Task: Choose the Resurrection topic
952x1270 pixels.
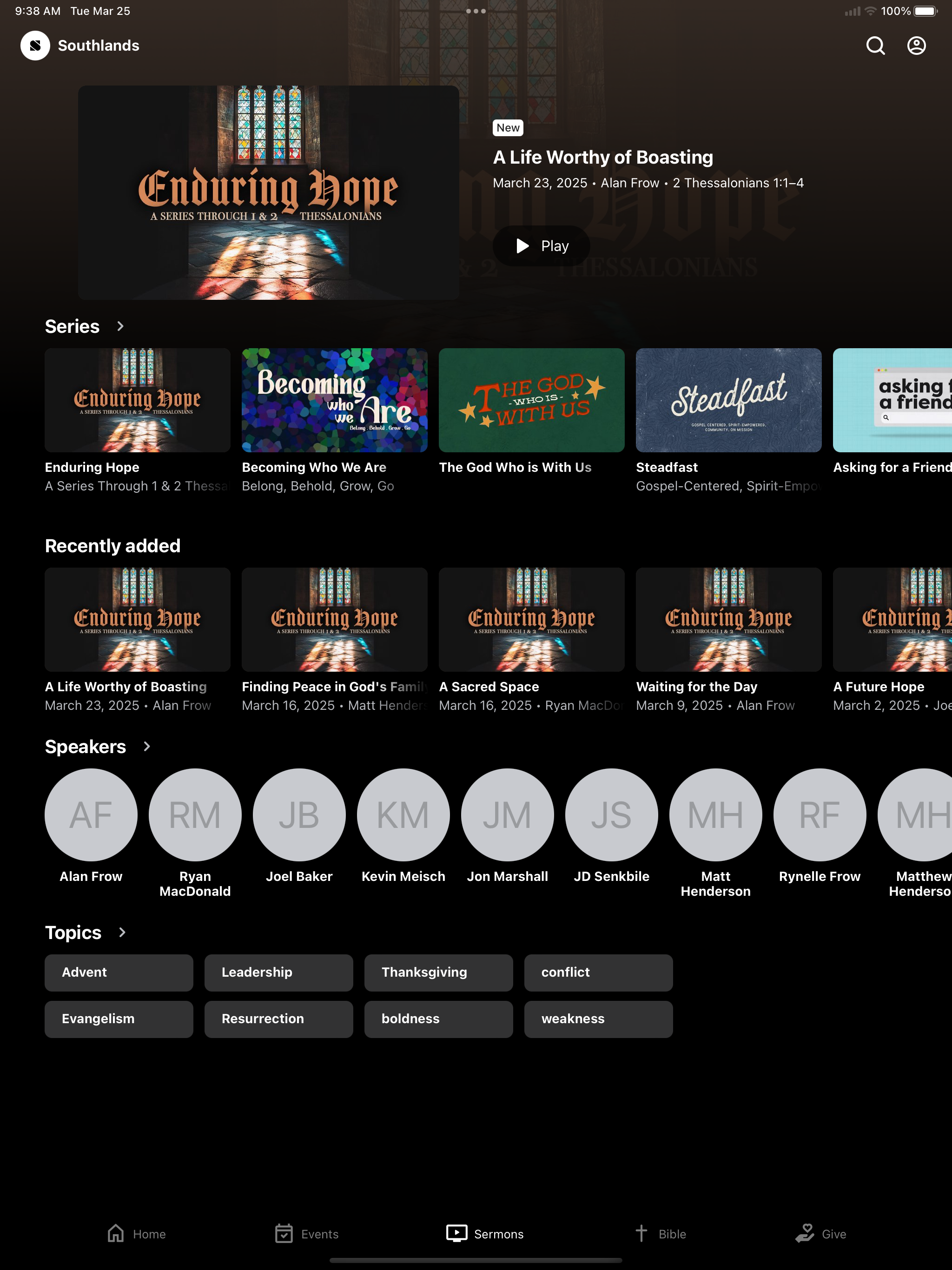Action: point(279,1019)
